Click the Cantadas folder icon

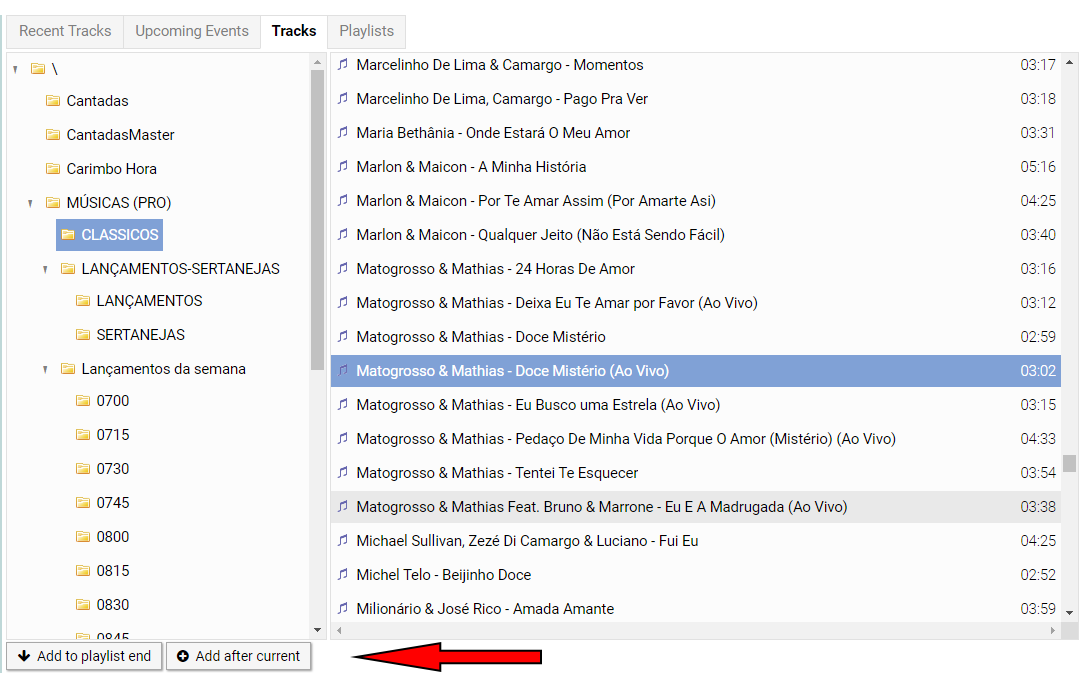pyautogui.click(x=53, y=101)
